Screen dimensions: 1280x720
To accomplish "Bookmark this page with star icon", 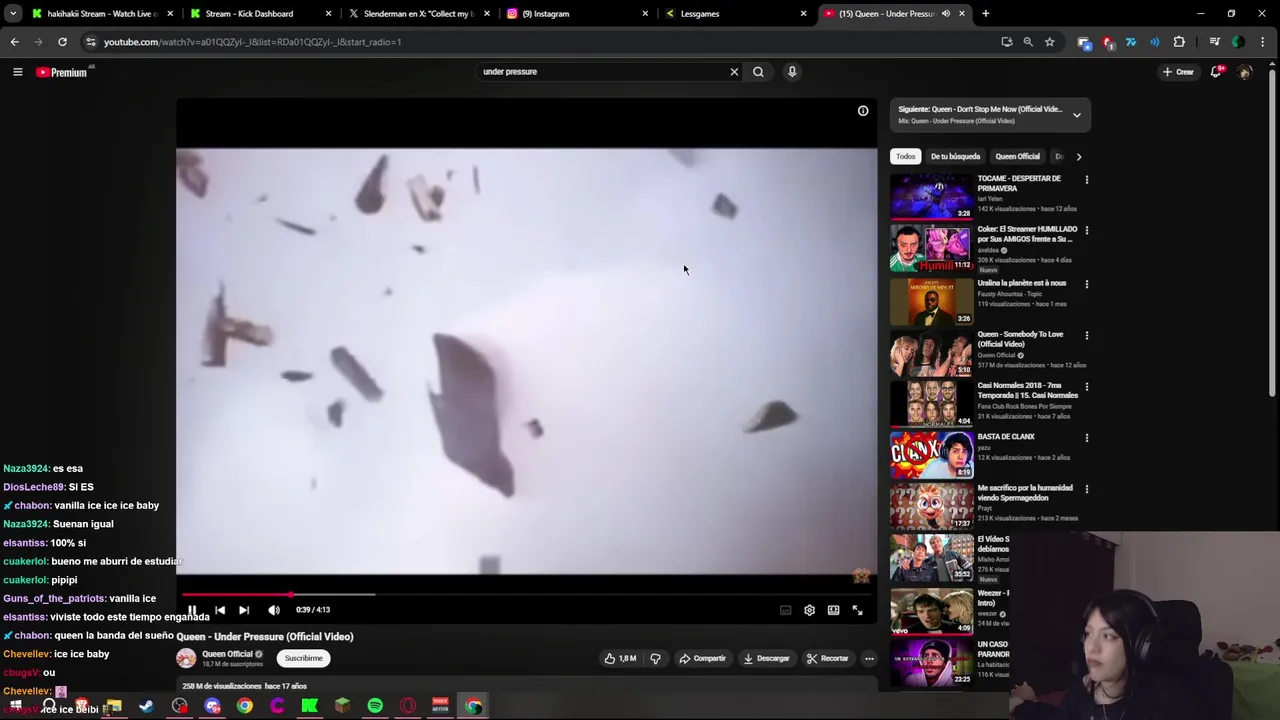I will point(1049,42).
